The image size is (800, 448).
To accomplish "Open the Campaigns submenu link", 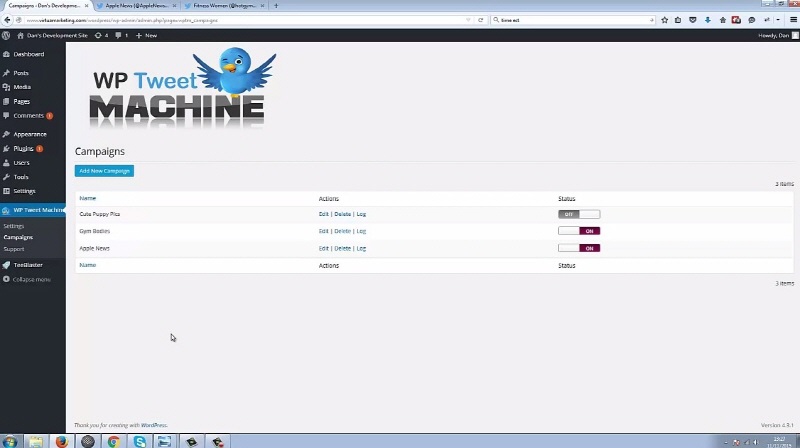I will pos(18,237).
